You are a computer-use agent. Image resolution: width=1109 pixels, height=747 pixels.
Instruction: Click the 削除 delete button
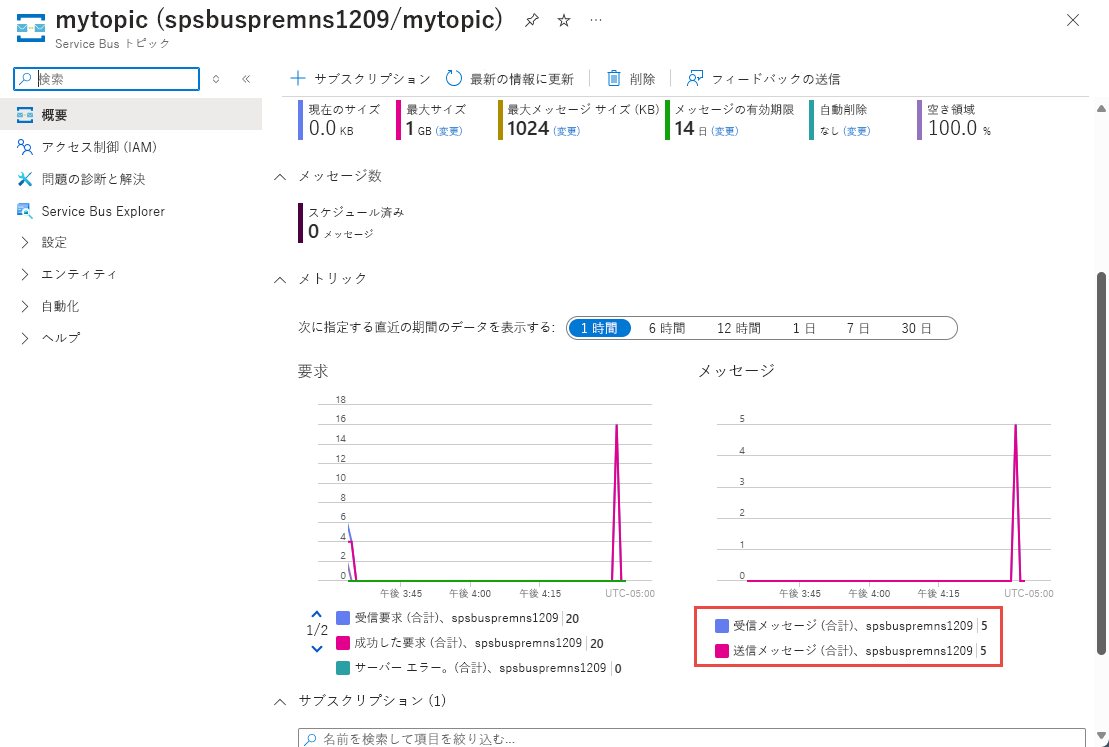(631, 79)
